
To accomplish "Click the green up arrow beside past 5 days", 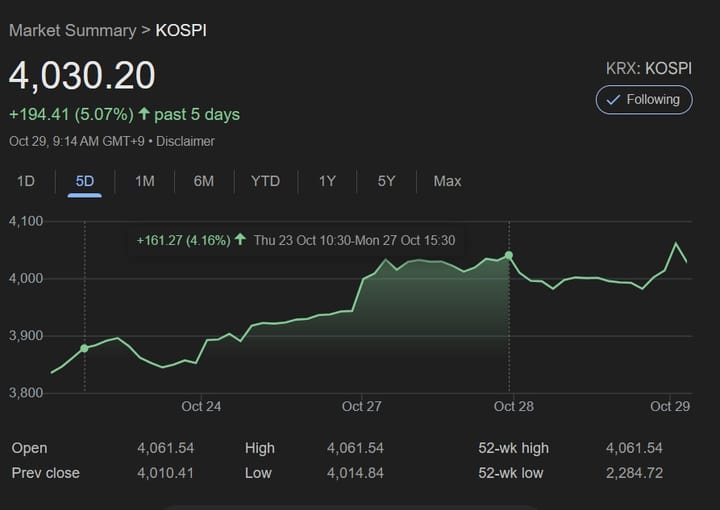I will click(144, 113).
